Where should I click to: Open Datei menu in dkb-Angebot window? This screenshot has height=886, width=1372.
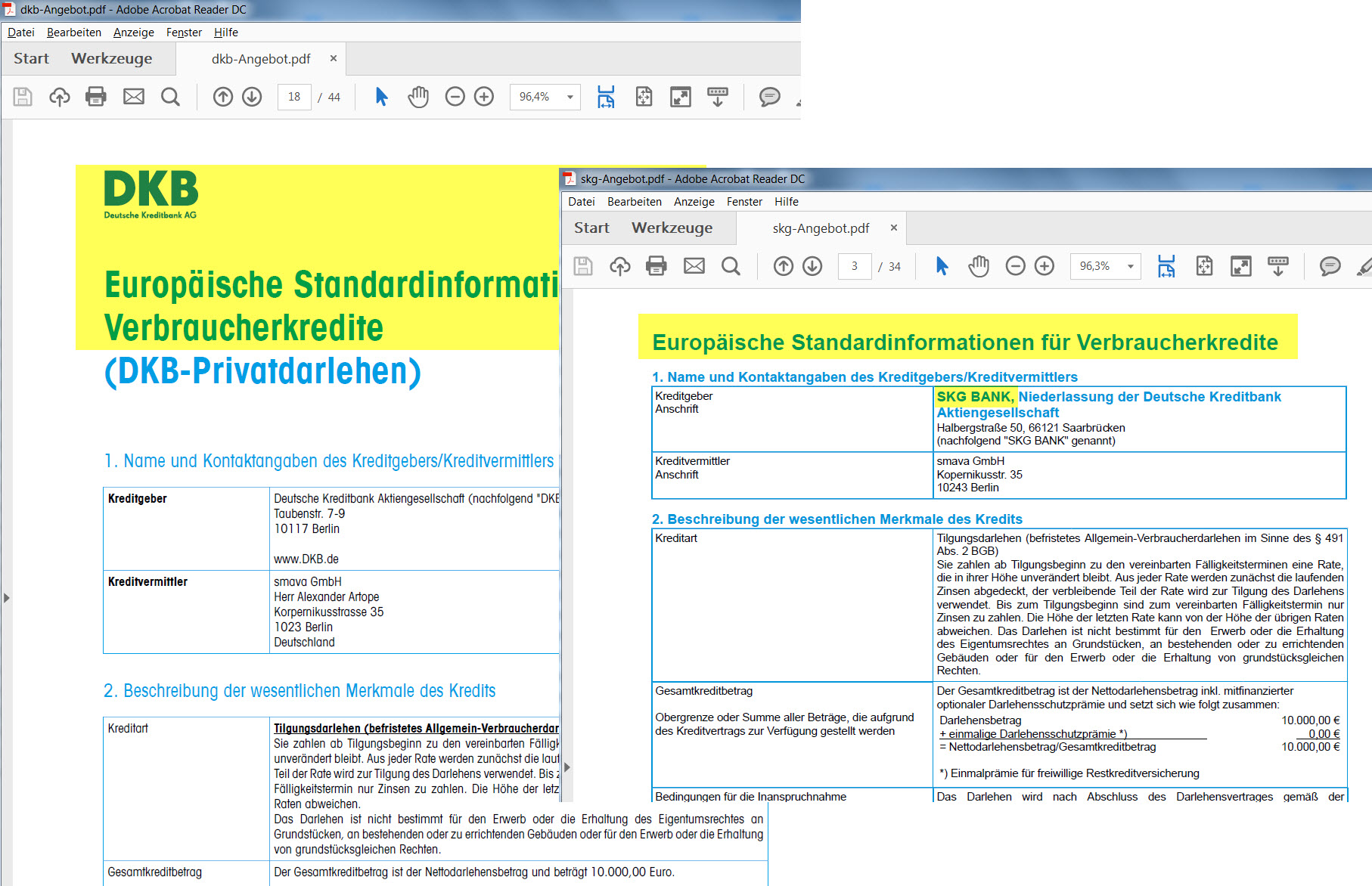click(21, 33)
